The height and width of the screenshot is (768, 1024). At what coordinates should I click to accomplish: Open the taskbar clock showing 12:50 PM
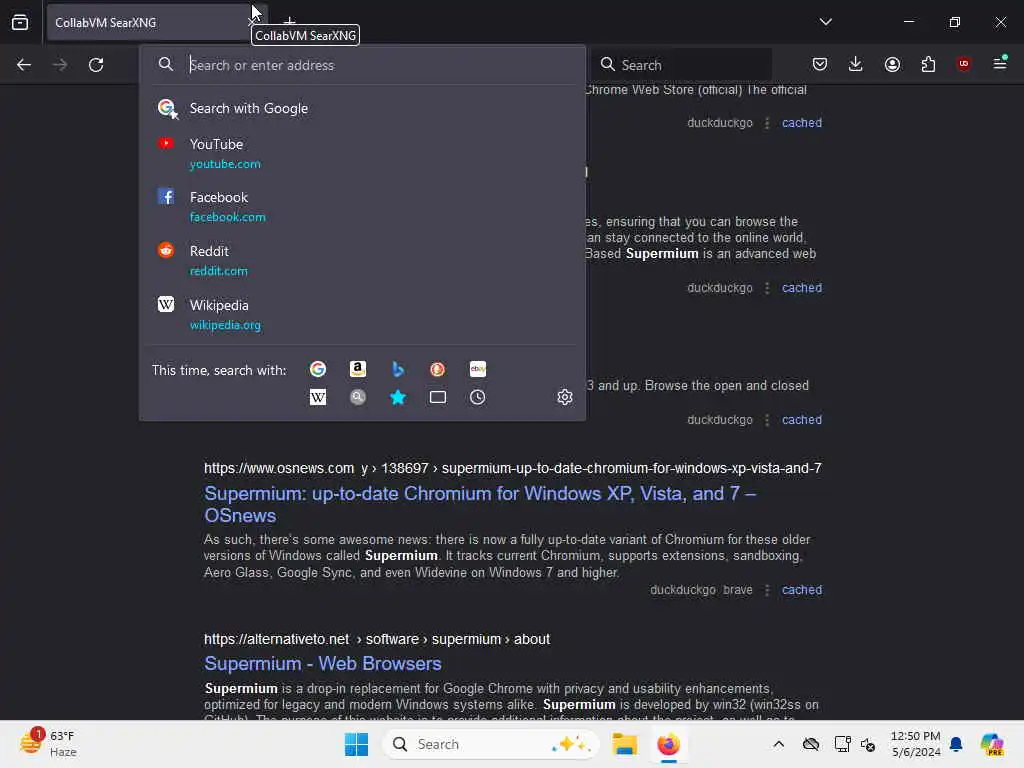point(916,744)
